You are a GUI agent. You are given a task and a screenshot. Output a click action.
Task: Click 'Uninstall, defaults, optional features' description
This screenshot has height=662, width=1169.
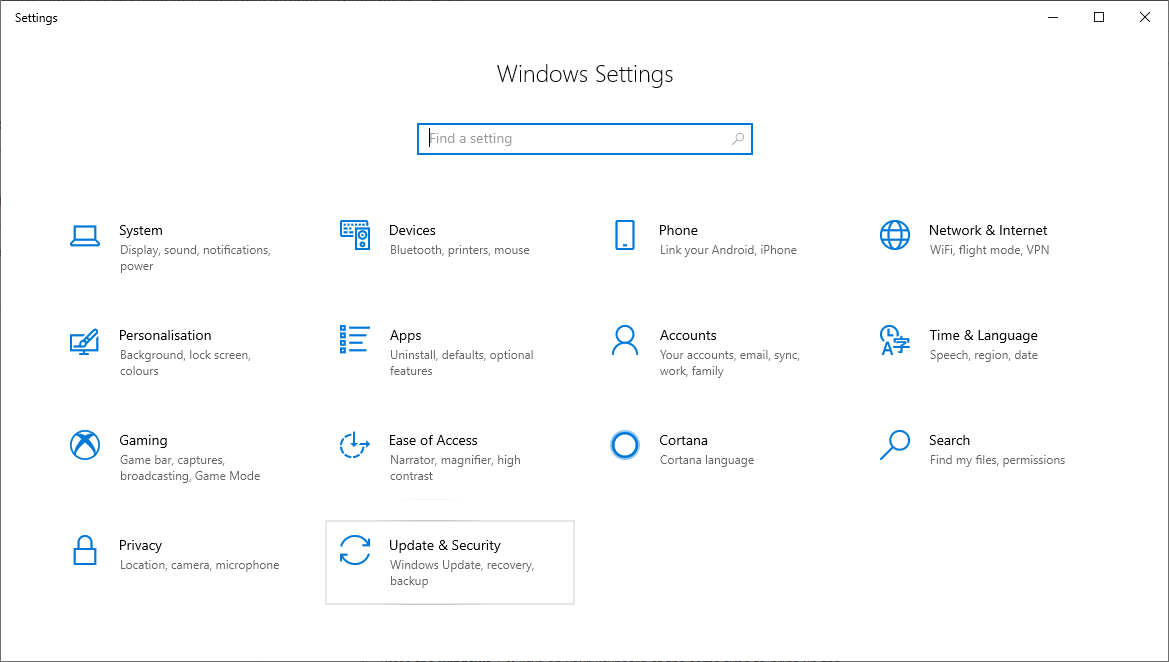click(461, 363)
